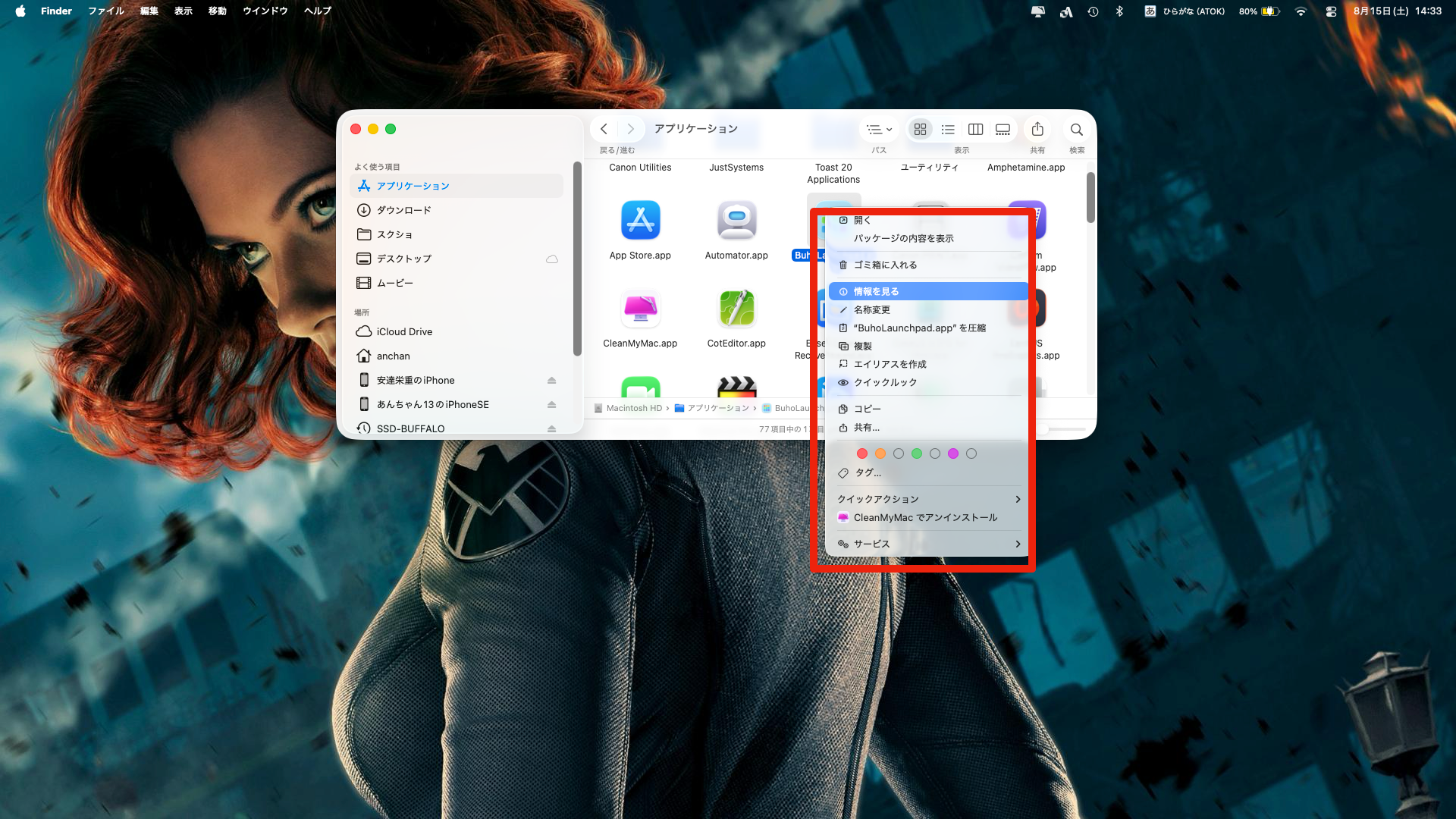Open iCloud Drive in the sidebar
Image resolution: width=1456 pixels, height=819 pixels.
point(457,331)
